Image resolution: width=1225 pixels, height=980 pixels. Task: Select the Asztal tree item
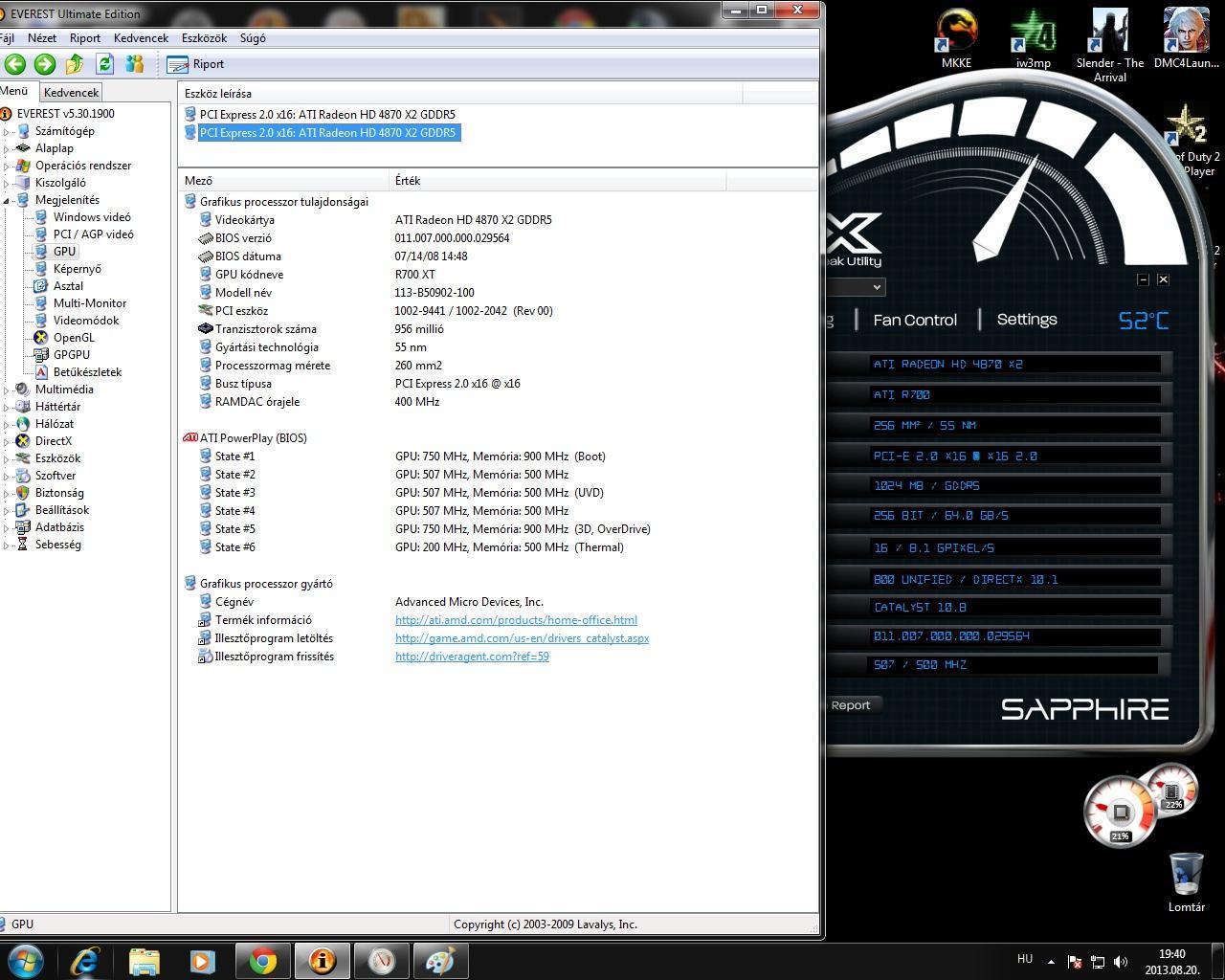click(x=68, y=286)
